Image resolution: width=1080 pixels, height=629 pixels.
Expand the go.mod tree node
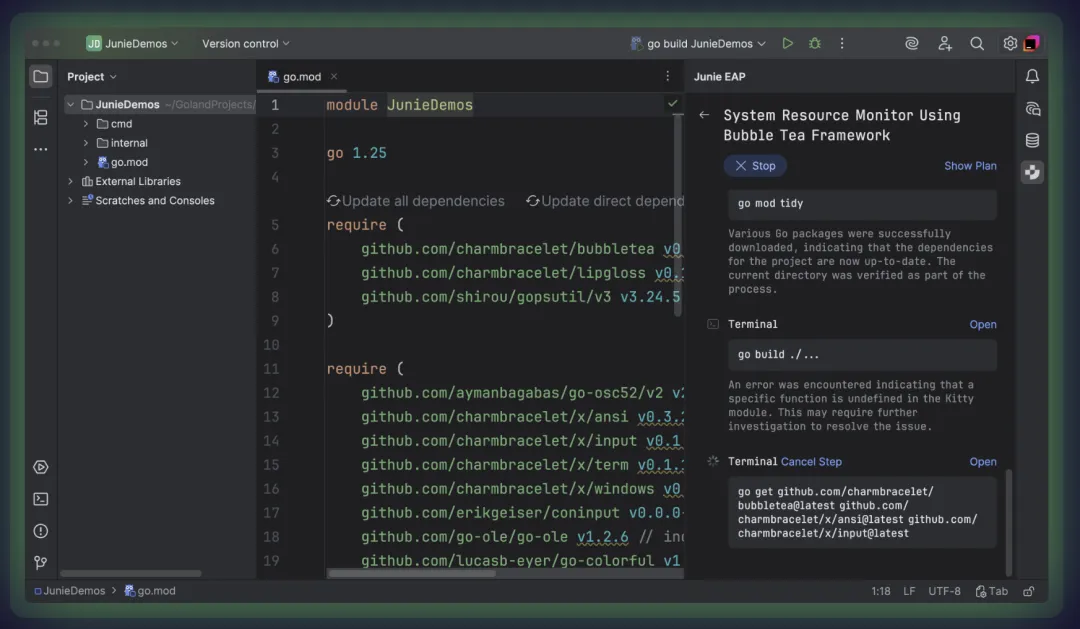[85, 163]
